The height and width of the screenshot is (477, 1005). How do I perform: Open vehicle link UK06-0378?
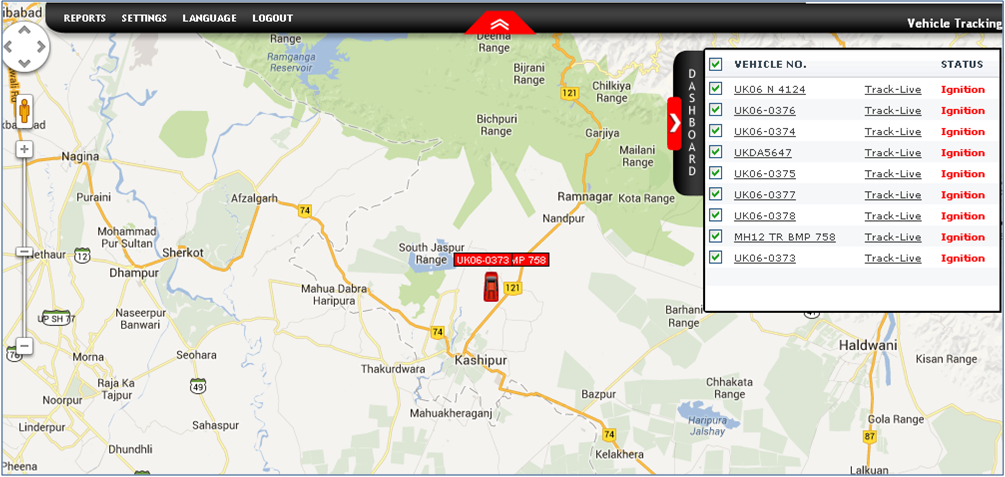coord(765,216)
